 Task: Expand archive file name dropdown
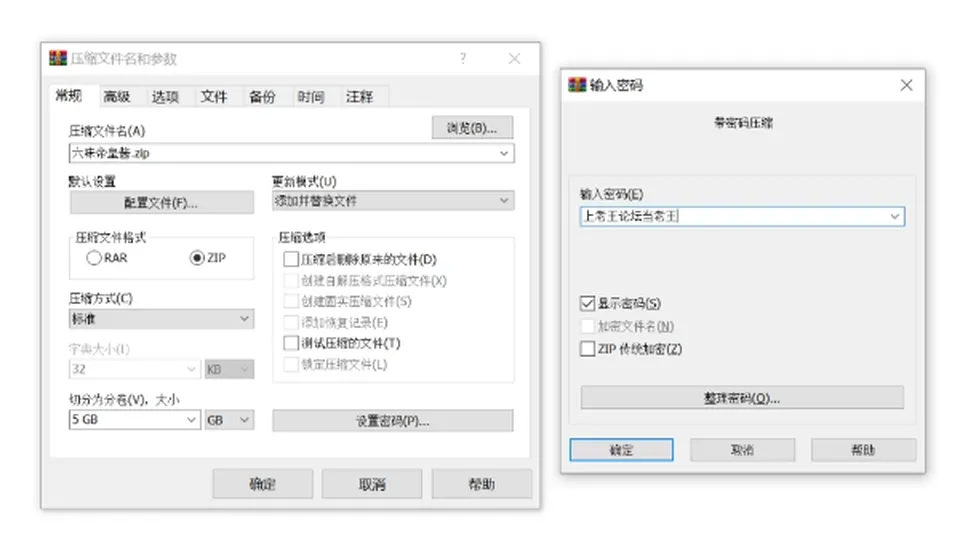[x=504, y=153]
